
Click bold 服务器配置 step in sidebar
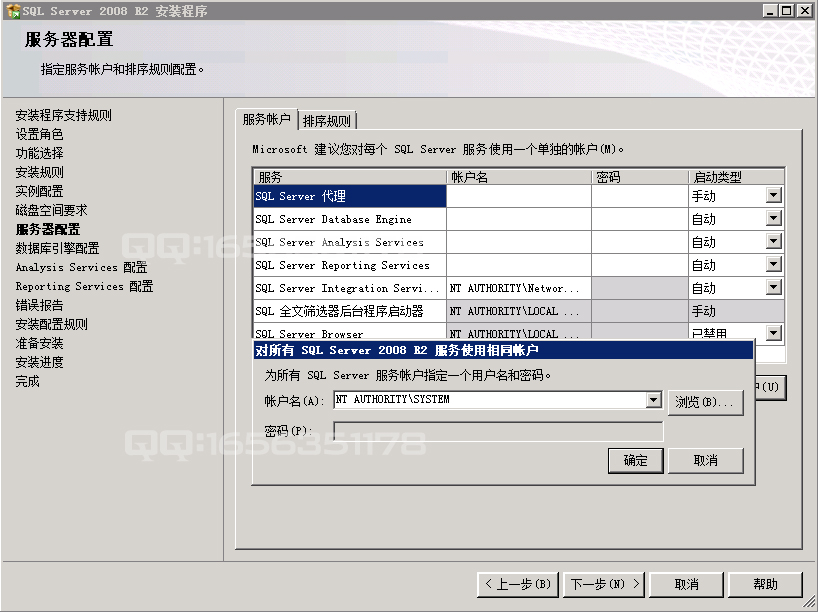[47, 229]
